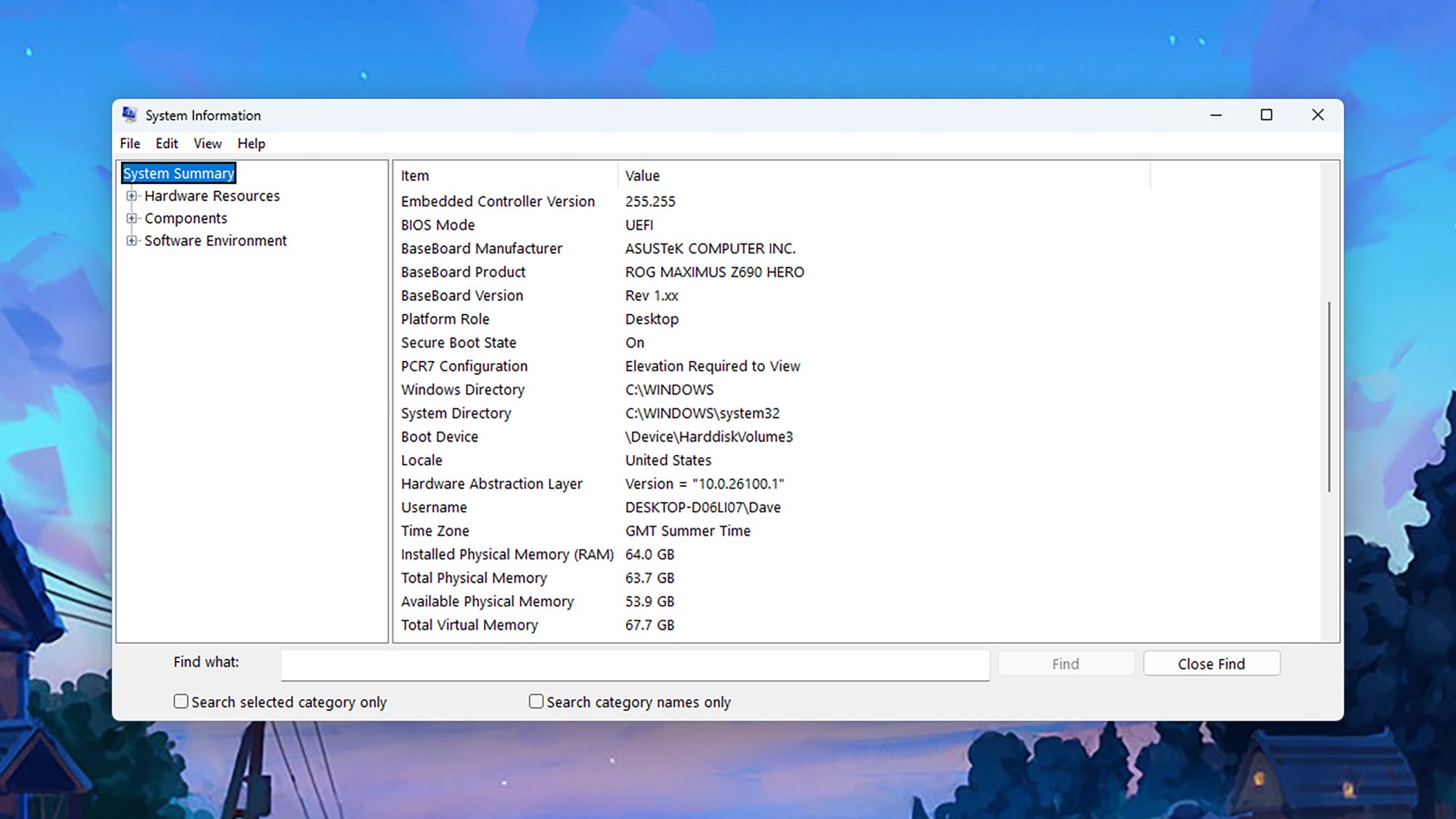Click the Find button

[x=1066, y=664]
